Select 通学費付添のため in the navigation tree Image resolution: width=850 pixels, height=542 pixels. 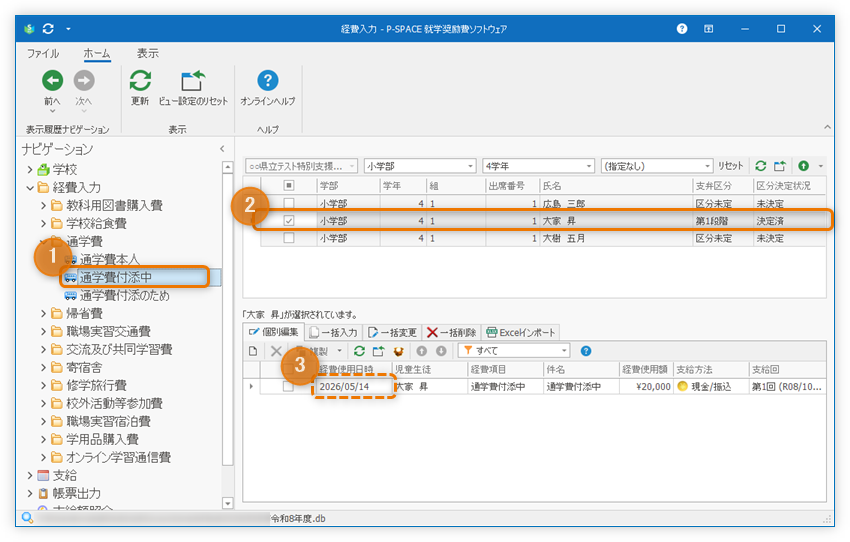tap(124, 295)
